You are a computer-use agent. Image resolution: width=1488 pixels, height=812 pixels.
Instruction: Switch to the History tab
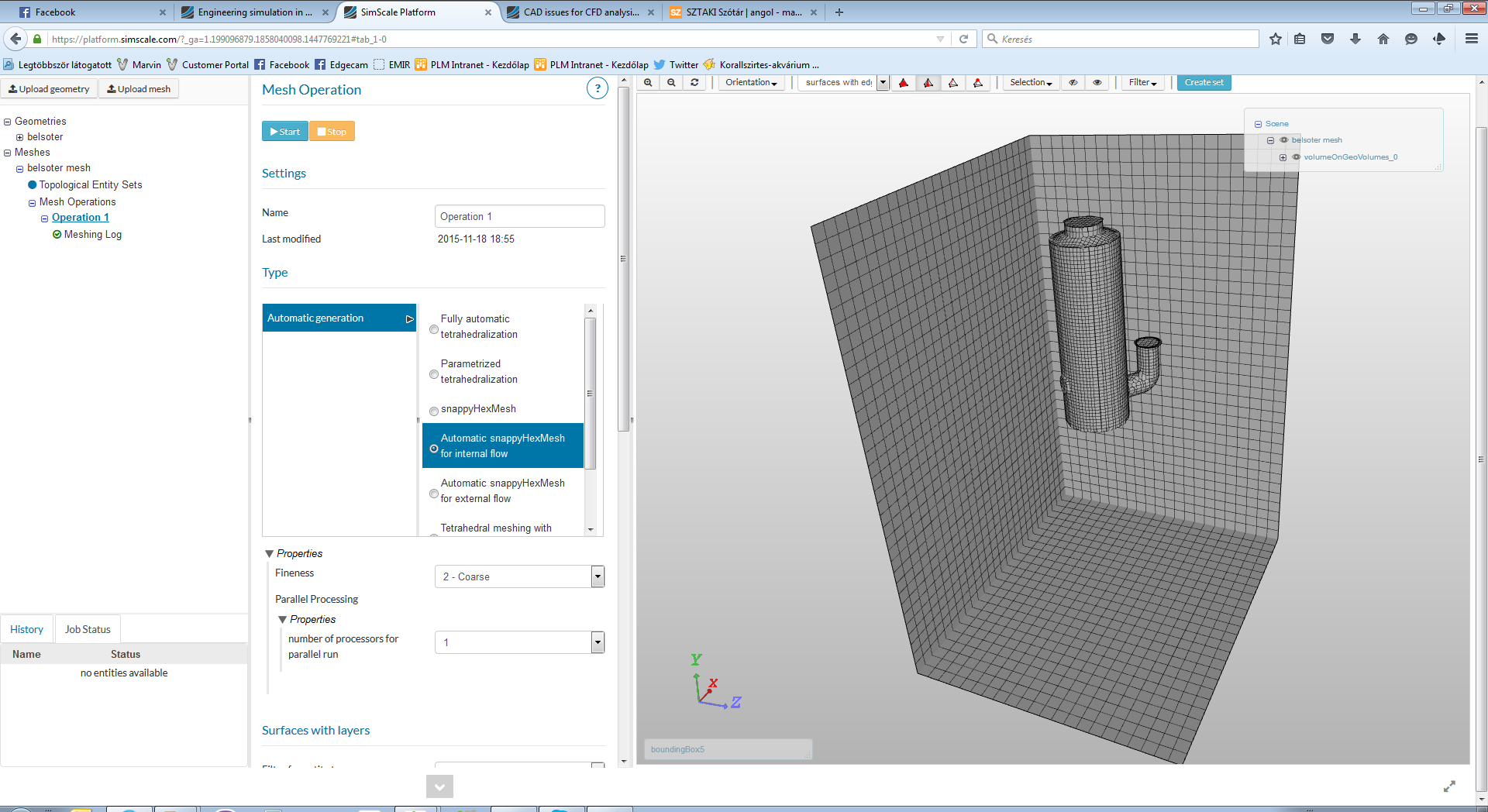tap(27, 629)
